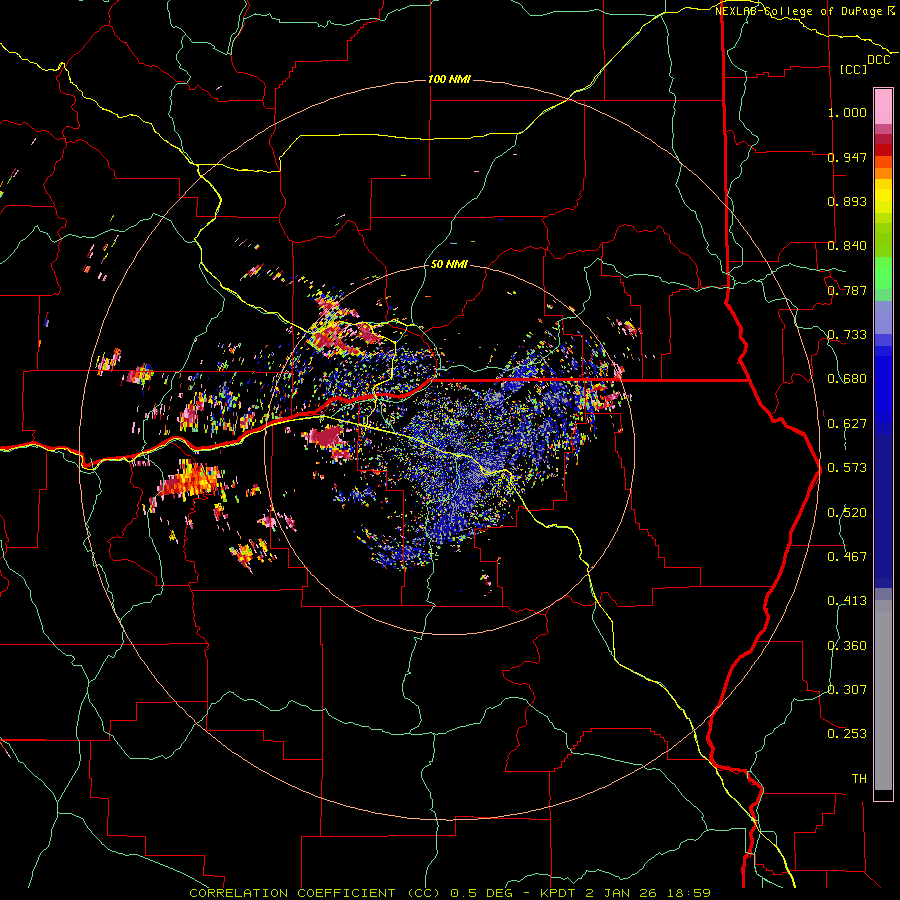Viewport: 900px width, 900px height.
Task: Click the 0.5 DEG elevation text in the caption
Action: coord(482,893)
